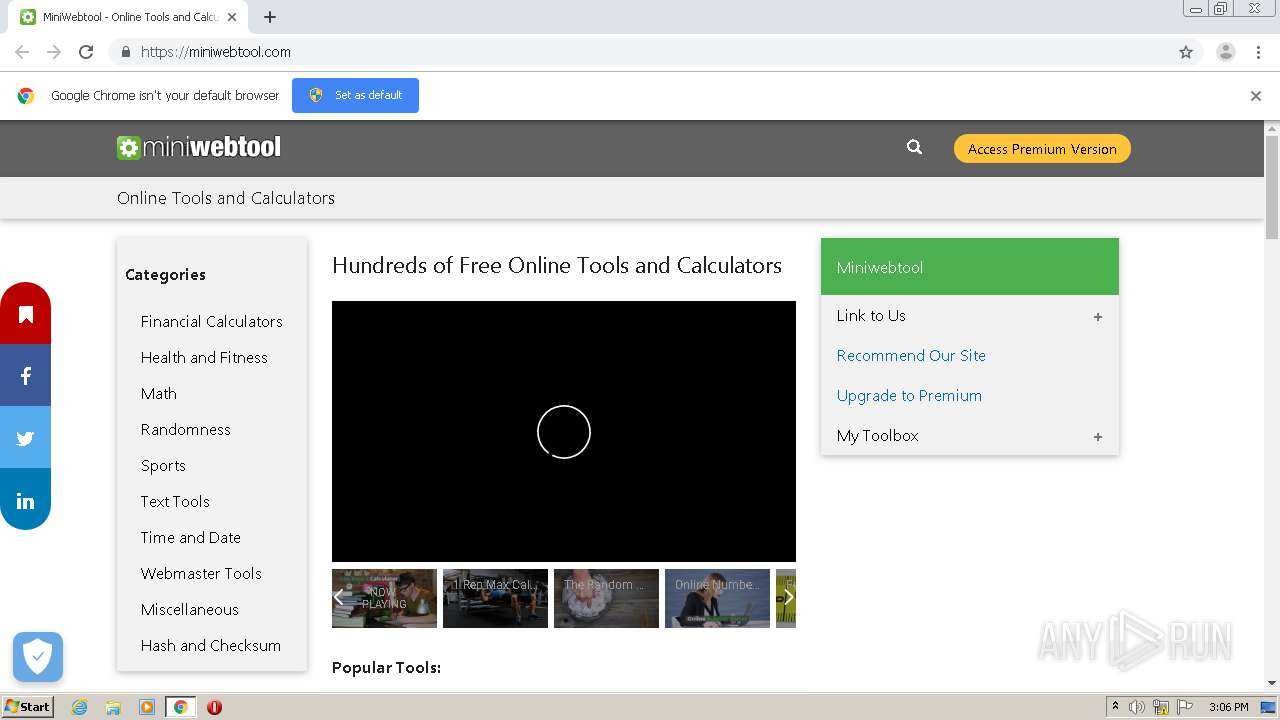Open the Hash and Checksum category

211,646
